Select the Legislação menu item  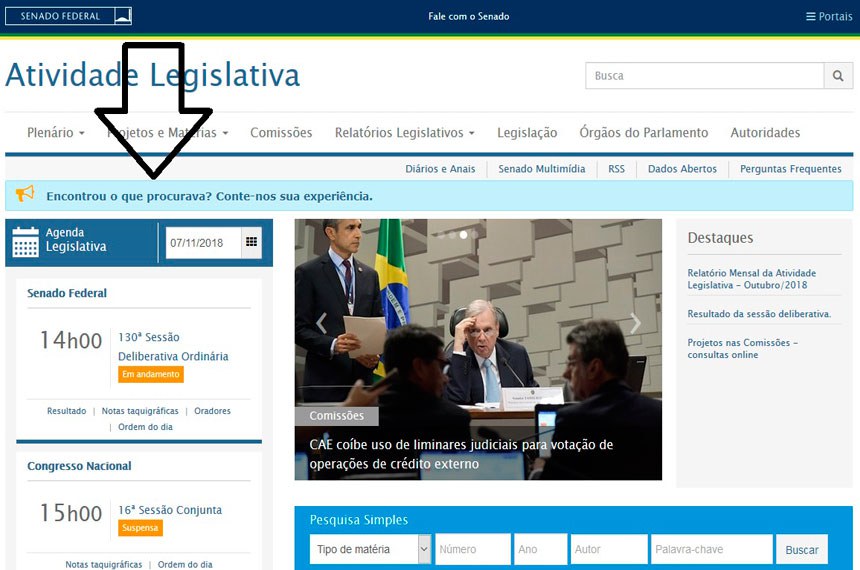[527, 133]
